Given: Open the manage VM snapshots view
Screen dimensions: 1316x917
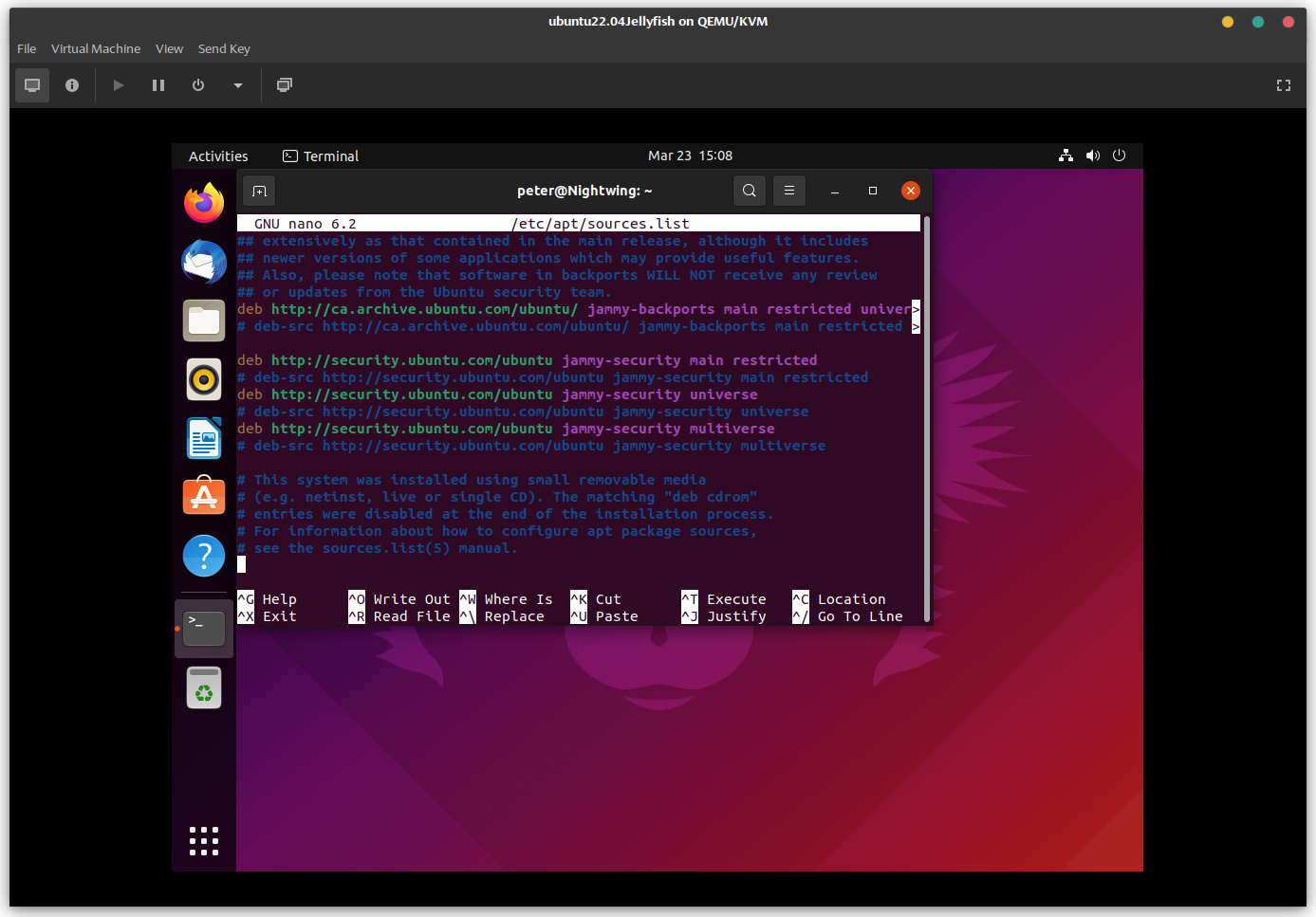Looking at the screenshot, I should [284, 85].
